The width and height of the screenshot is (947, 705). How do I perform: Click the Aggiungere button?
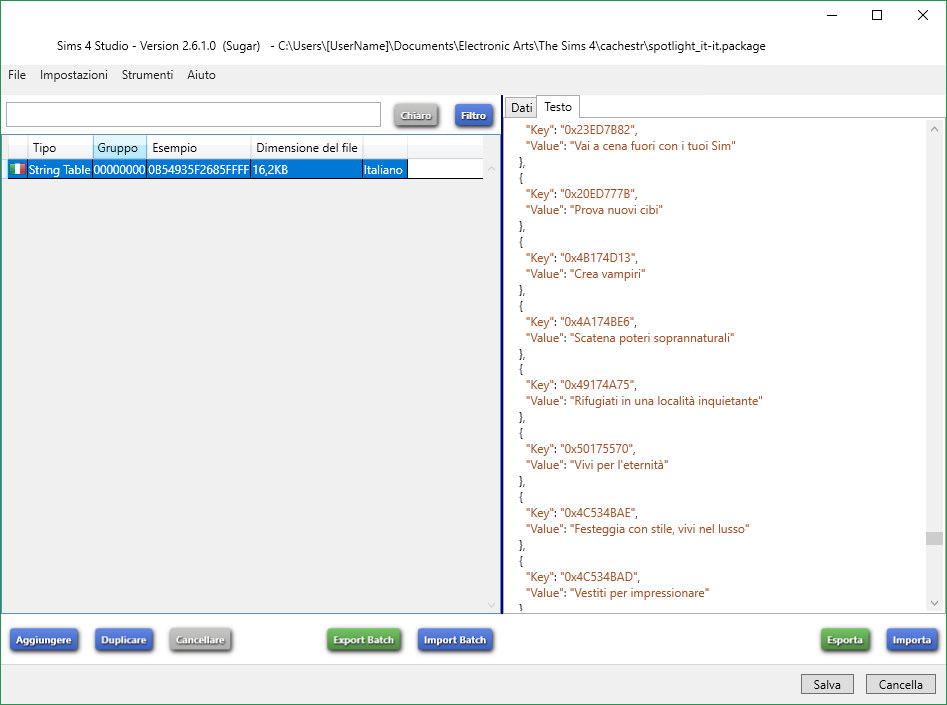point(43,640)
